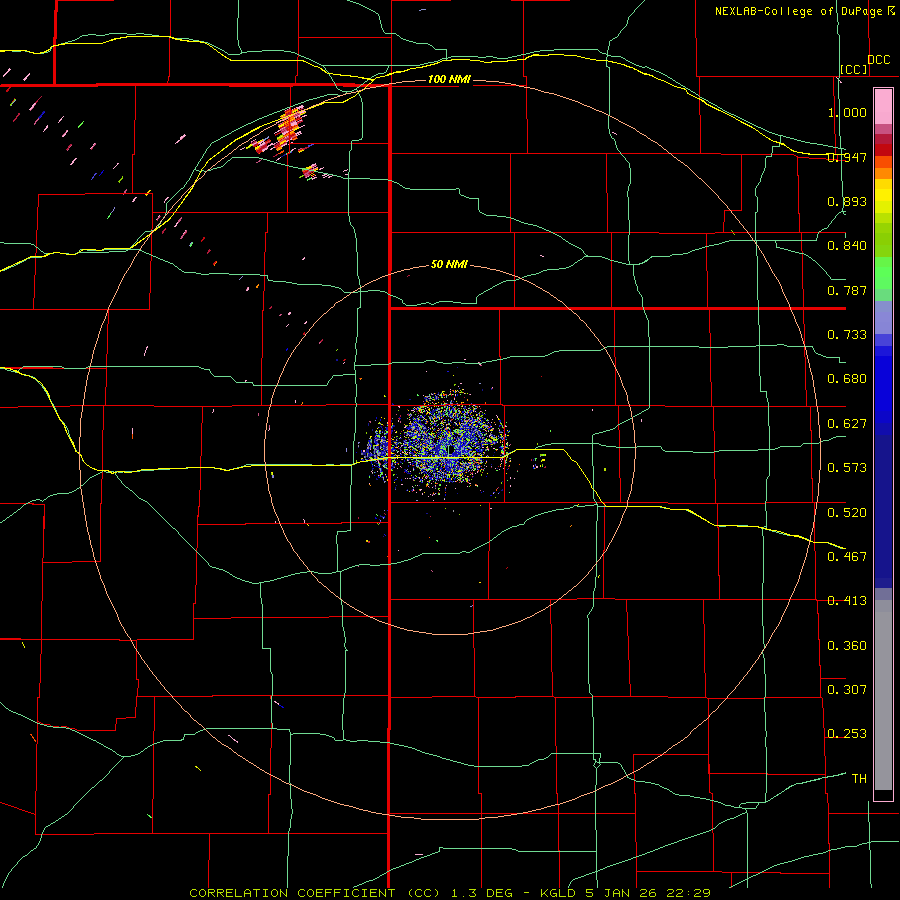Click the 0.733 scale value
The width and height of the screenshot is (900, 900).
(847, 335)
